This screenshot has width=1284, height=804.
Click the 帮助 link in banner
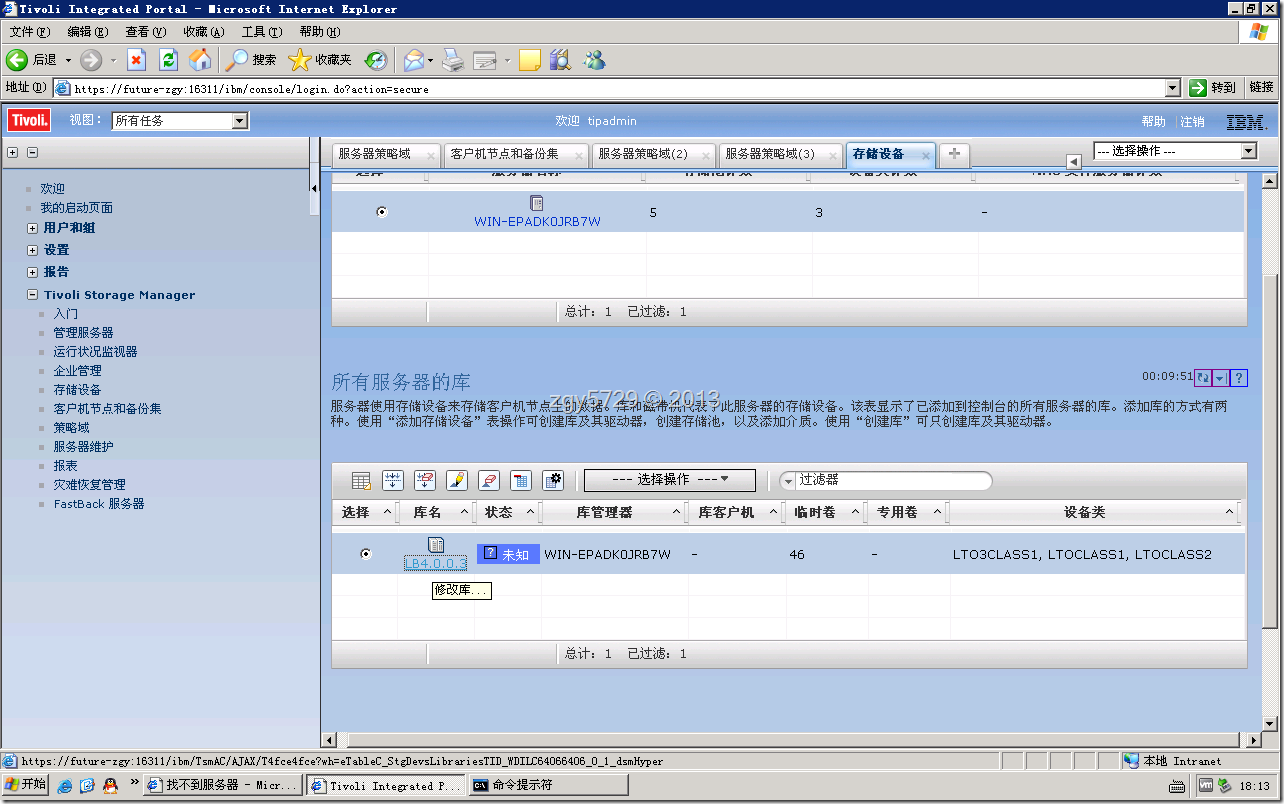click(x=1153, y=121)
